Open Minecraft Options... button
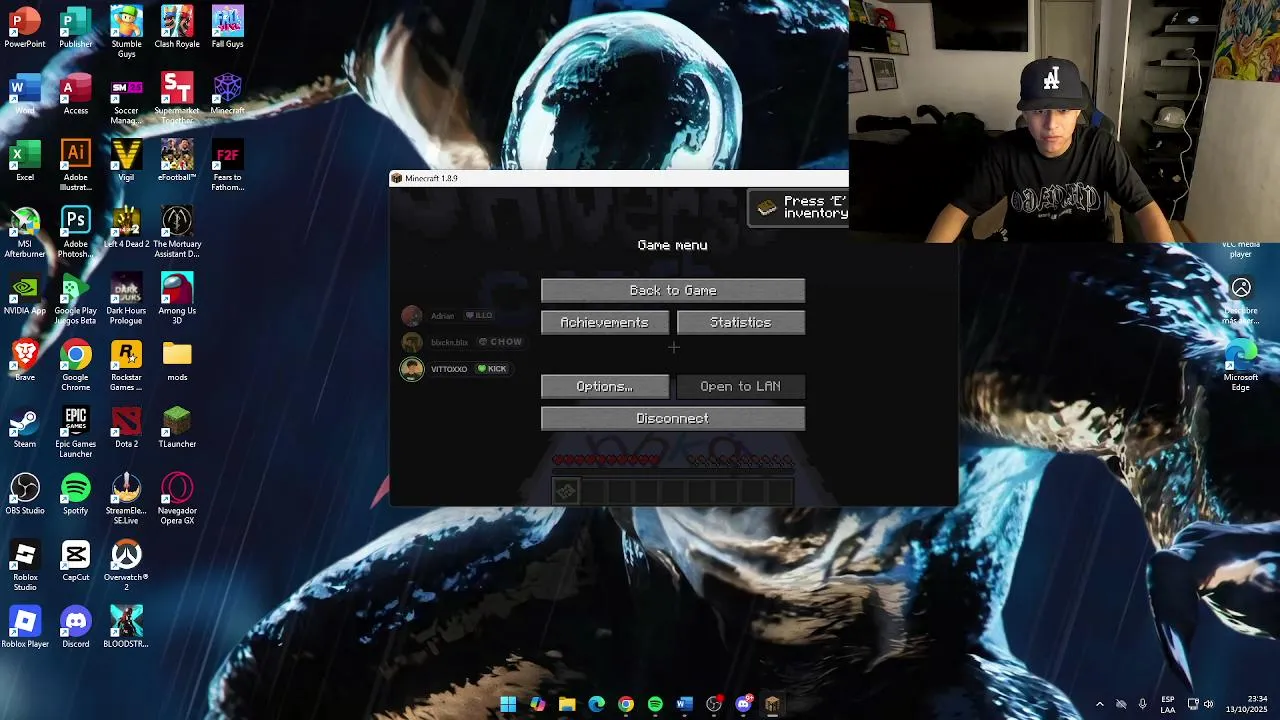 (x=605, y=386)
